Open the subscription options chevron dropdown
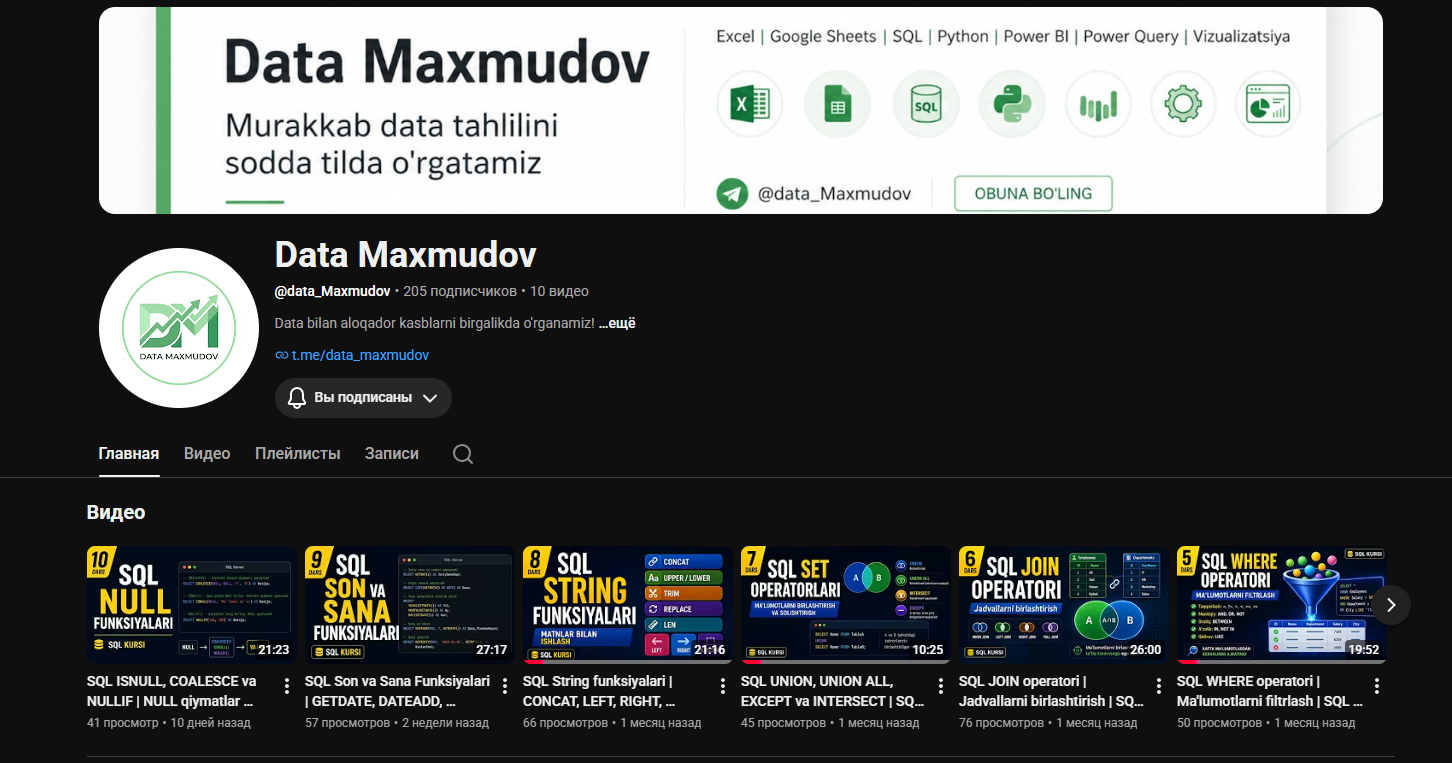This screenshot has height=763, width=1452. click(430, 398)
